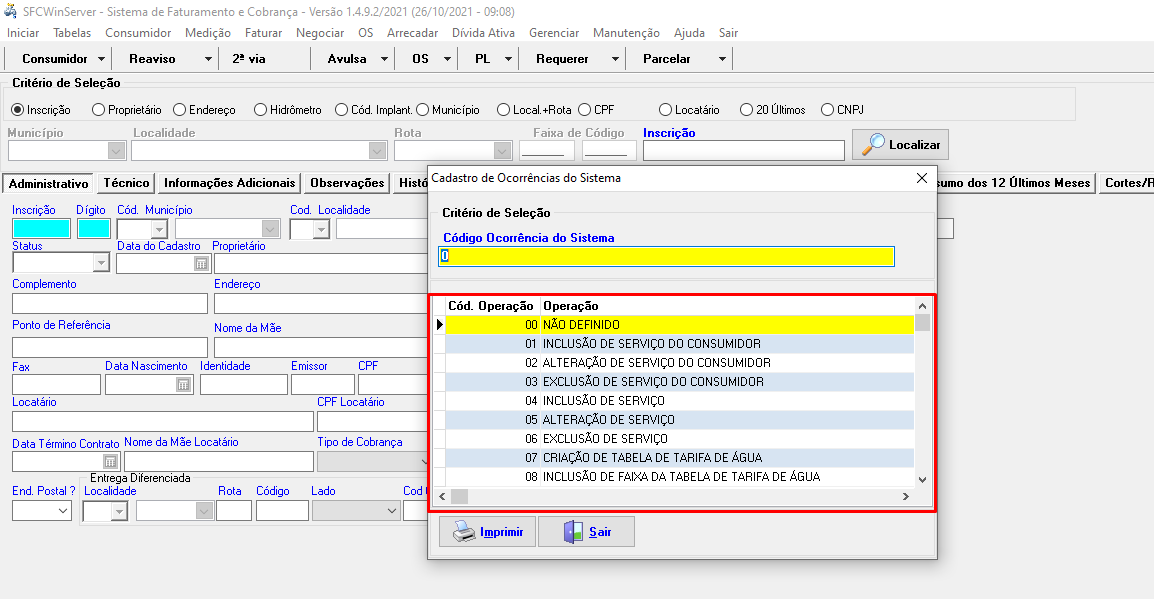Screen dimensions: 1154x599
Task: Click the SFCWinServer title bar app icon
Action: pos(12,11)
